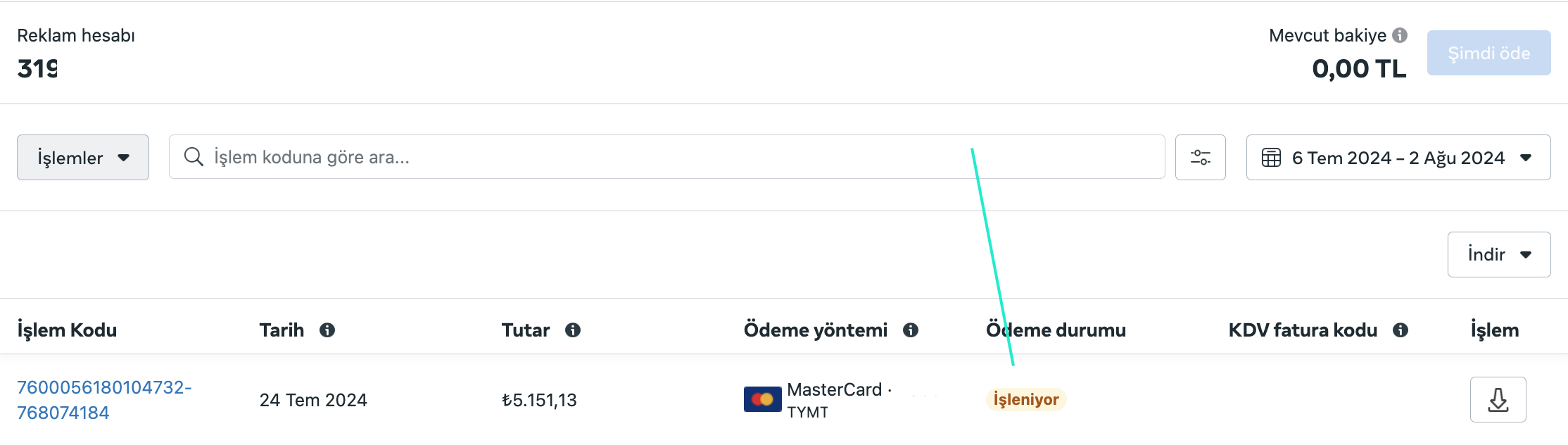
Task: Click info icon beside Tutar column header
Action: pyautogui.click(x=573, y=330)
